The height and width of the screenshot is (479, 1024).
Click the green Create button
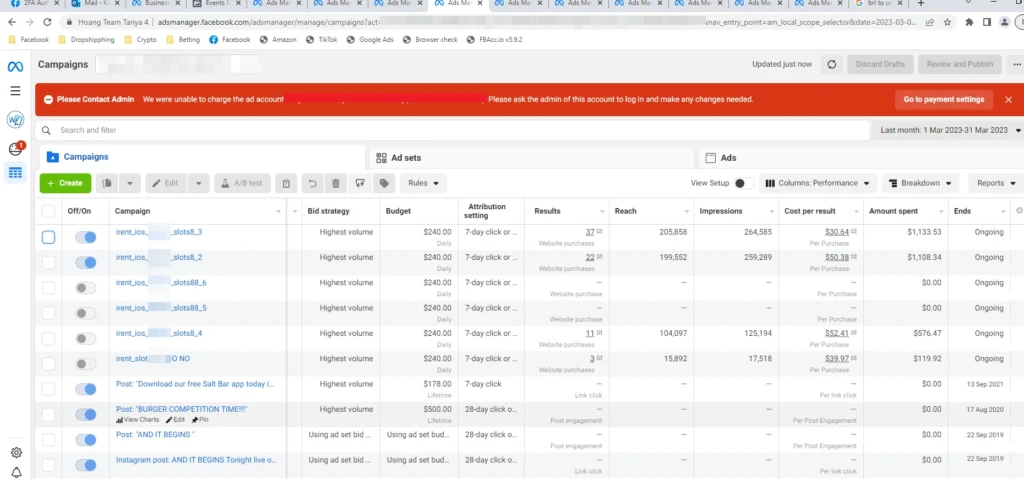(x=65, y=184)
